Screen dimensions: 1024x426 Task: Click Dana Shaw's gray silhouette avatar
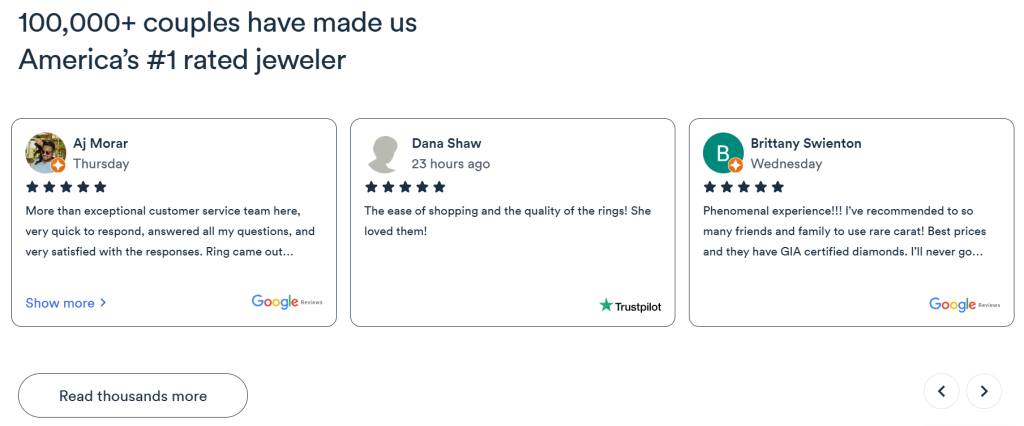tap(384, 152)
